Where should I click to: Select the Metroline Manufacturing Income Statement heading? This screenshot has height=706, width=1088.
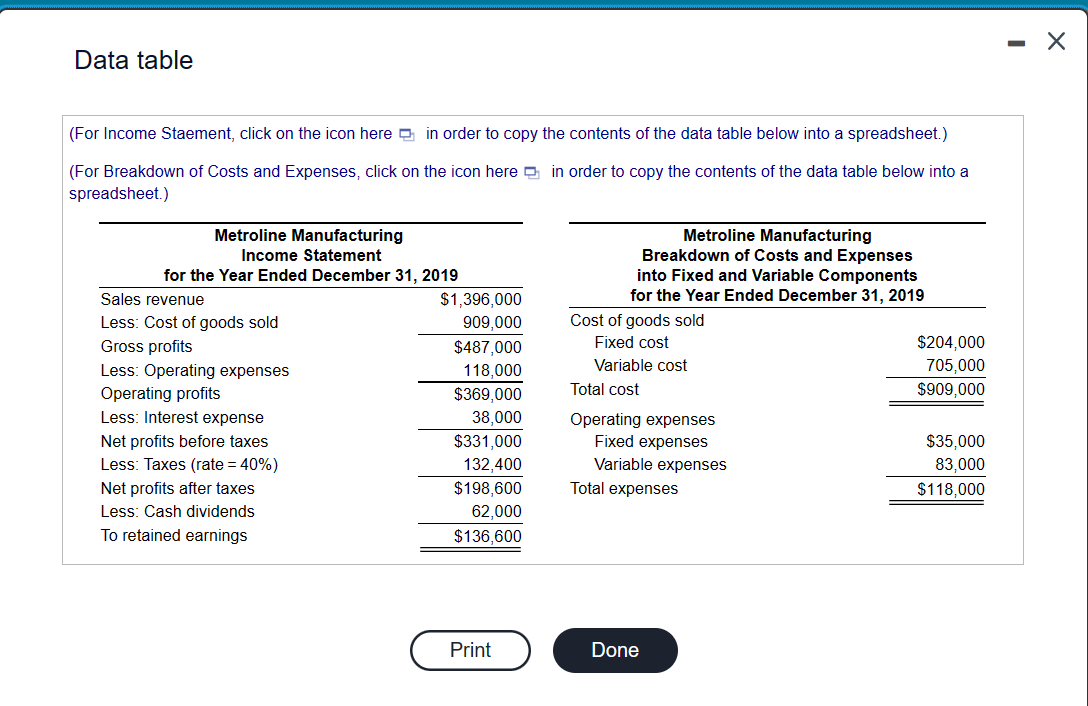(308, 254)
